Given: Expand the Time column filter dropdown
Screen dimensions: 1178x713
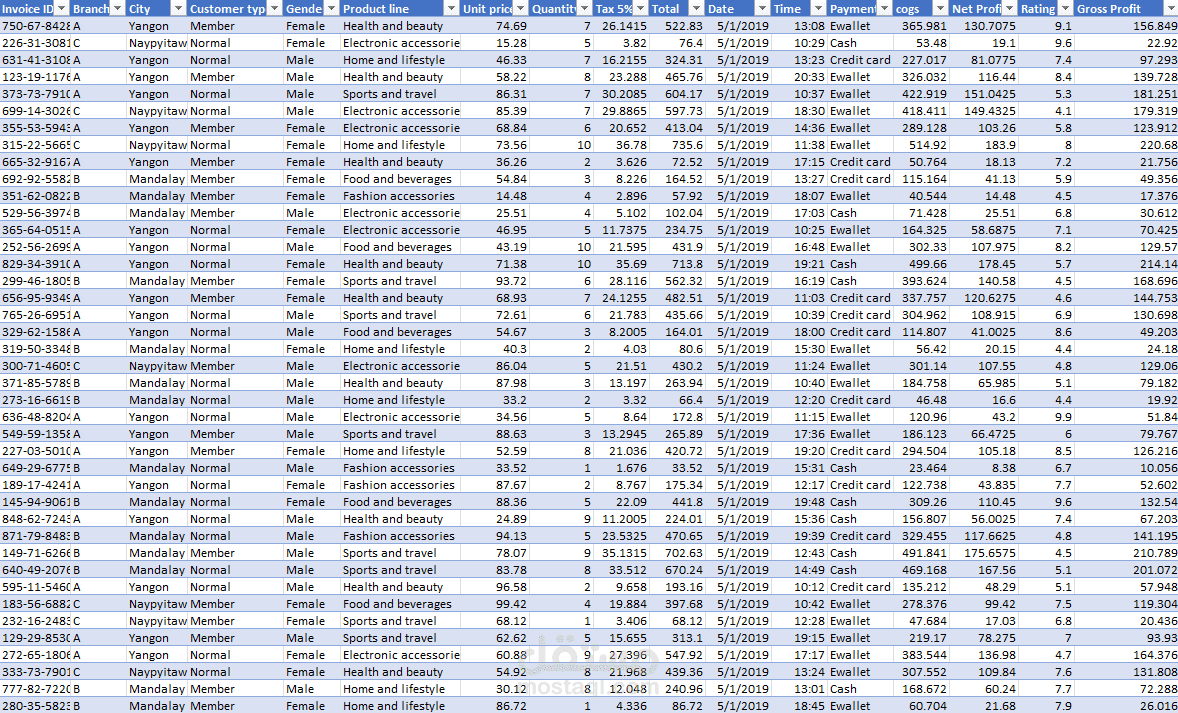Looking at the screenshot, I should 817,9.
